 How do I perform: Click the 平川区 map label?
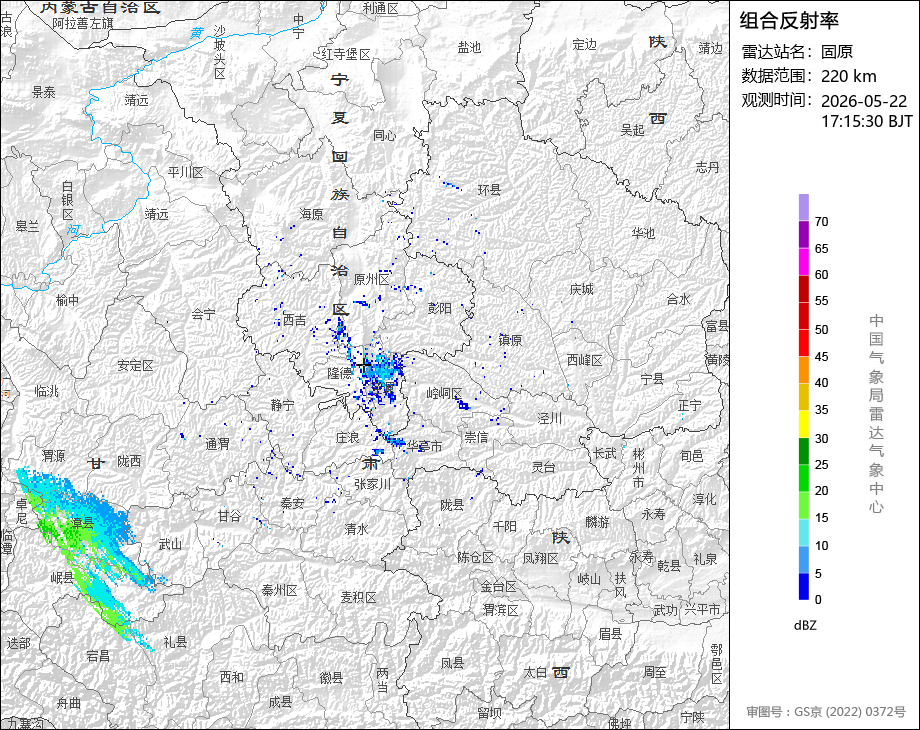click(x=185, y=173)
